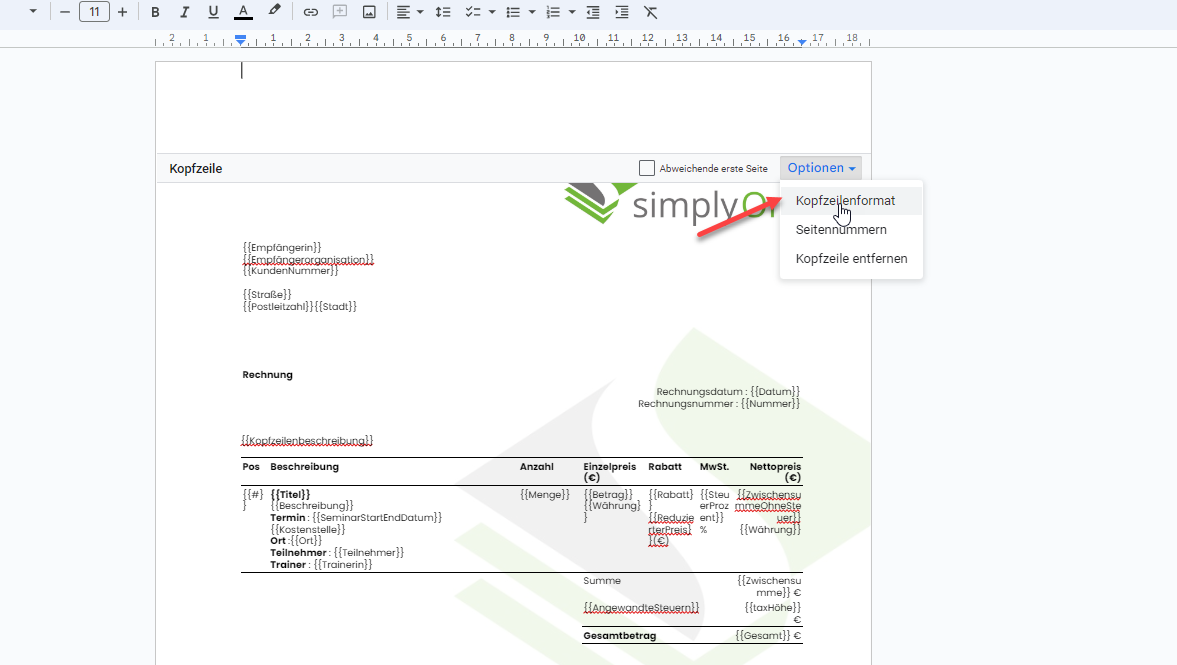Click the insert image icon
Screen dimensions: 1177x665
tap(369, 12)
